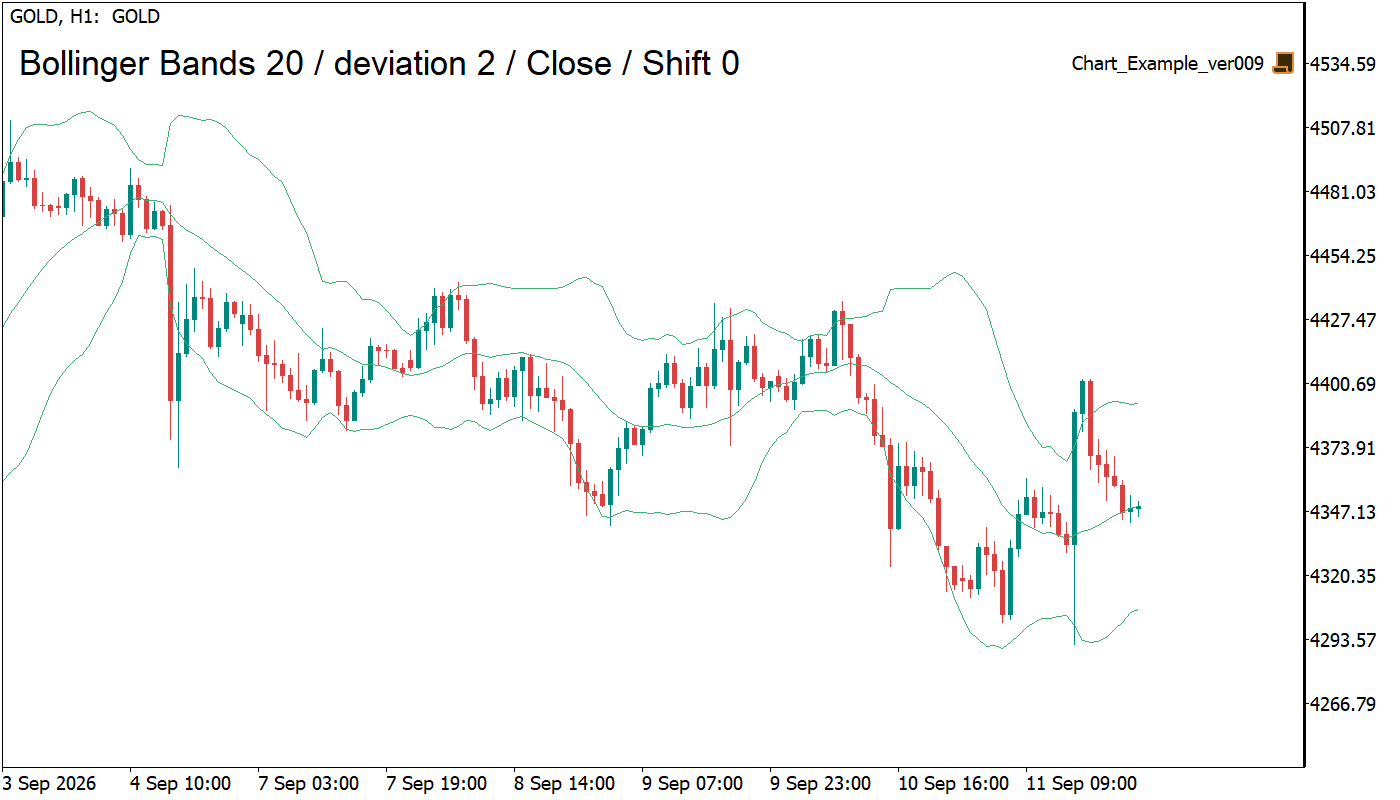Click the 4534.59 price level on the scale
The height and width of the screenshot is (800, 1400).
[x=1343, y=64]
